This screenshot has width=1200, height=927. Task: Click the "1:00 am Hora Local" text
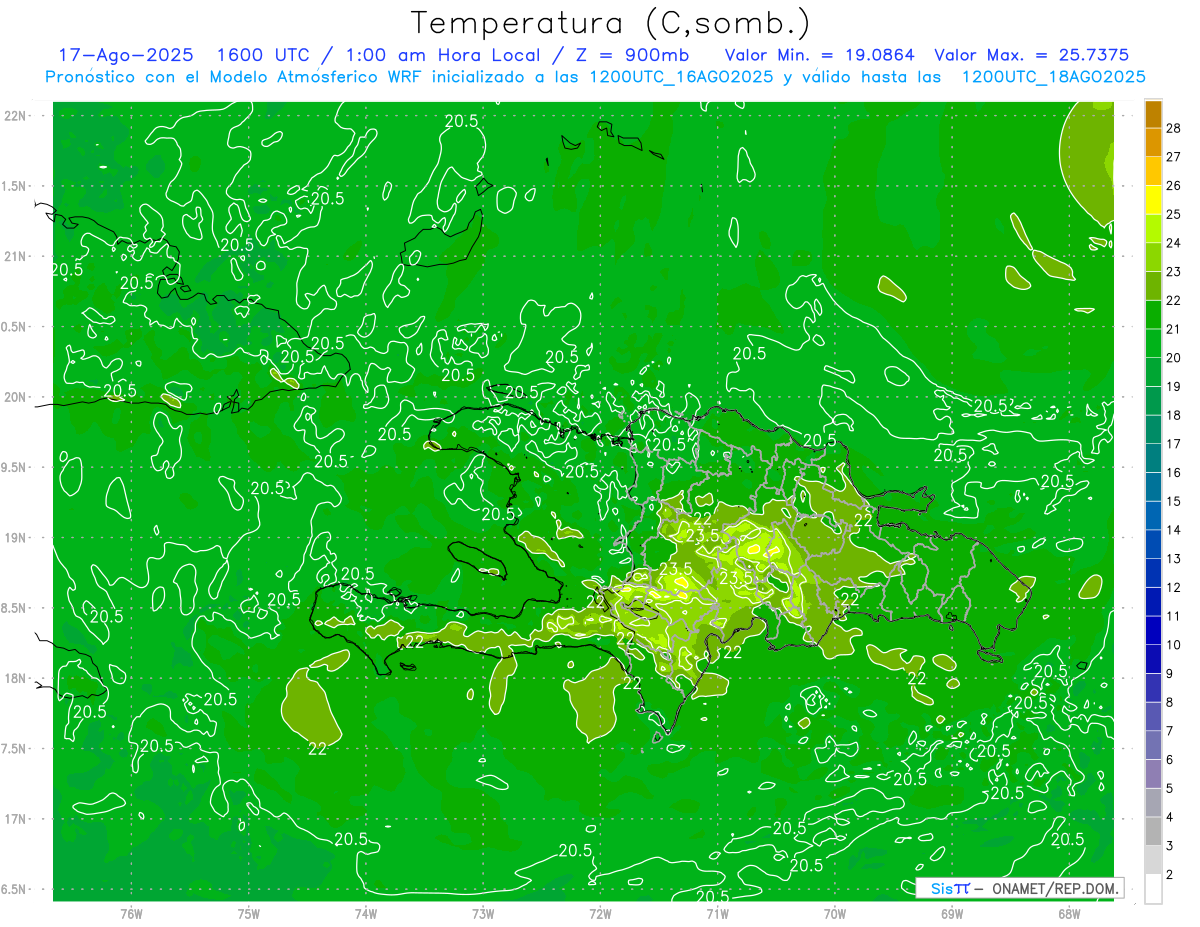[444, 55]
